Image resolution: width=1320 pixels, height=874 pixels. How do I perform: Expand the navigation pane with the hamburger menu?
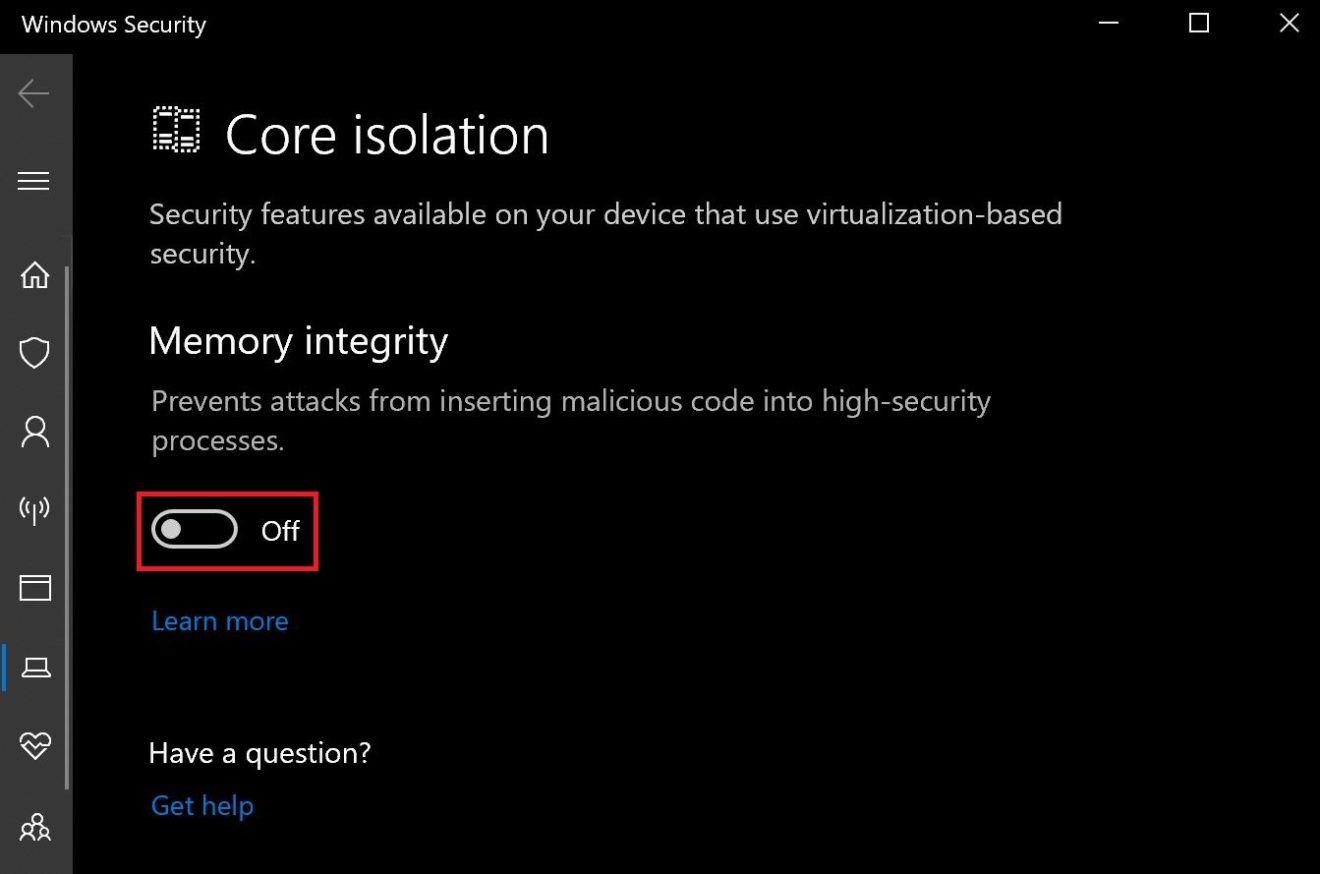pyautogui.click(x=35, y=181)
